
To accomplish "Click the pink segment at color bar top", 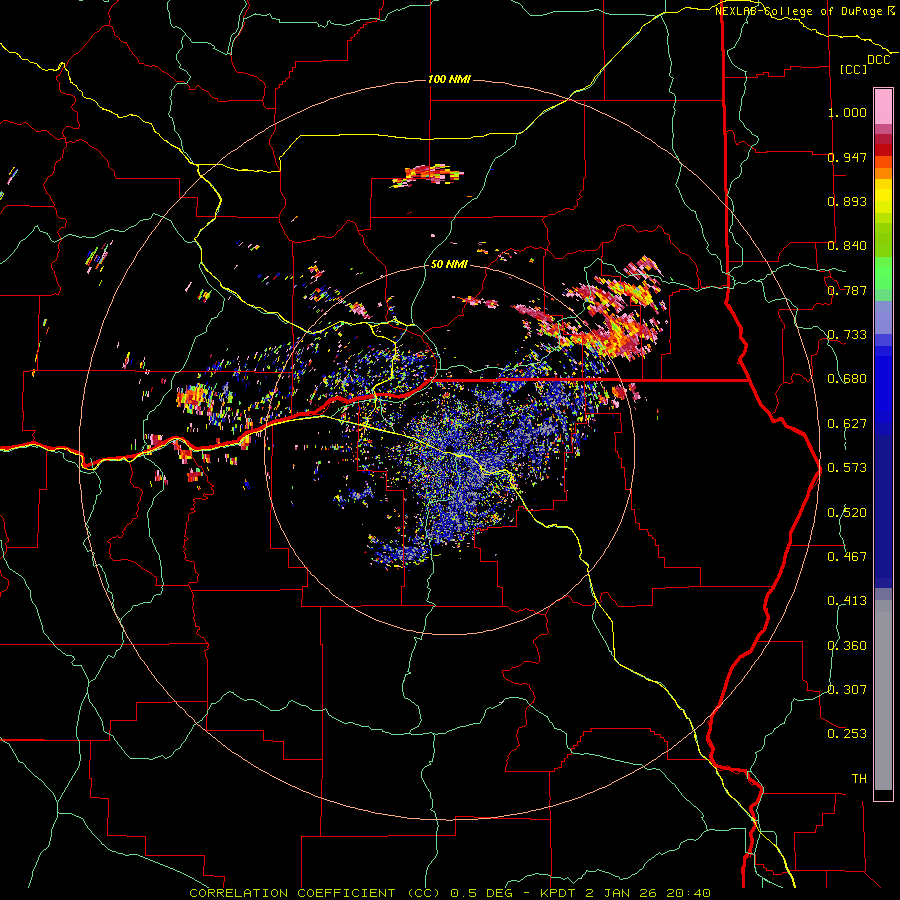I will tap(883, 106).
